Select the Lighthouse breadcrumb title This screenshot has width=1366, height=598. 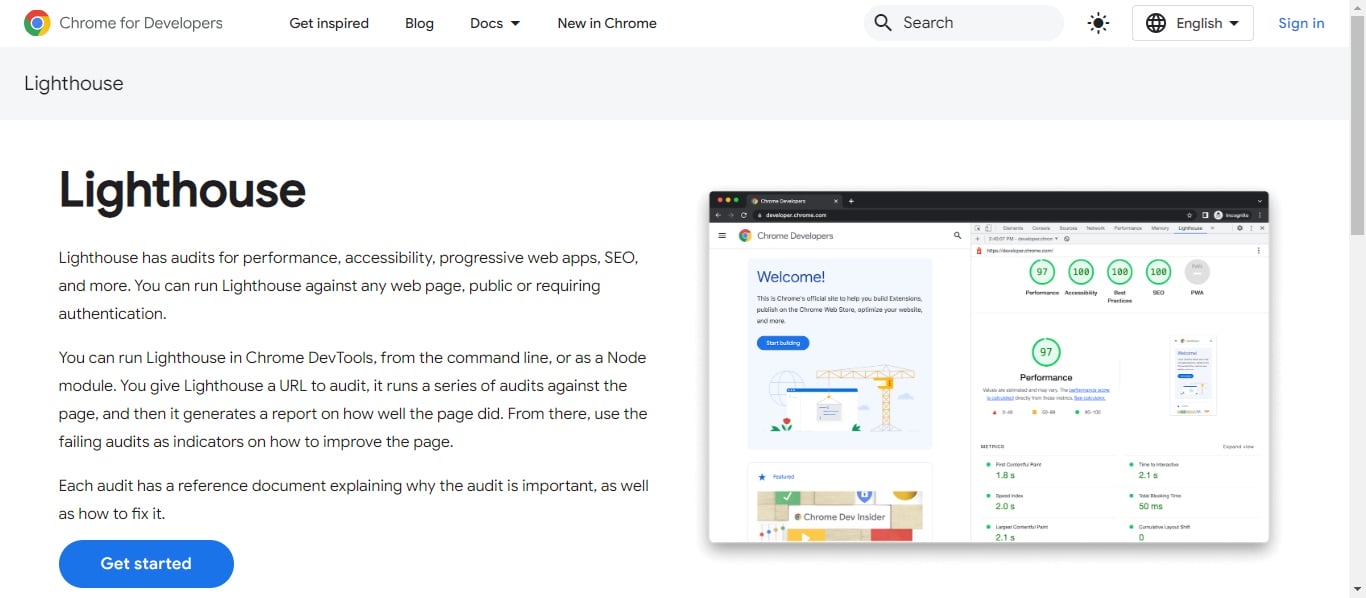pos(74,83)
